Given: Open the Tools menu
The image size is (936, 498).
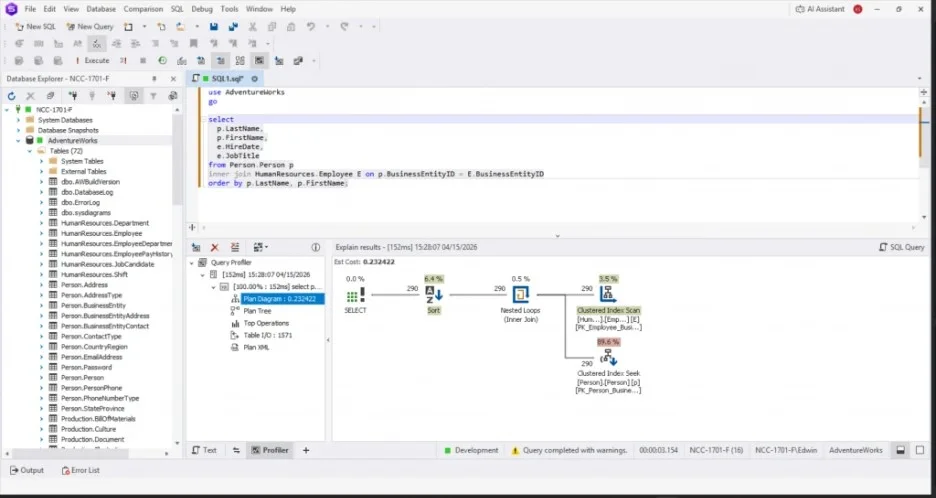Looking at the screenshot, I should coord(229,9).
